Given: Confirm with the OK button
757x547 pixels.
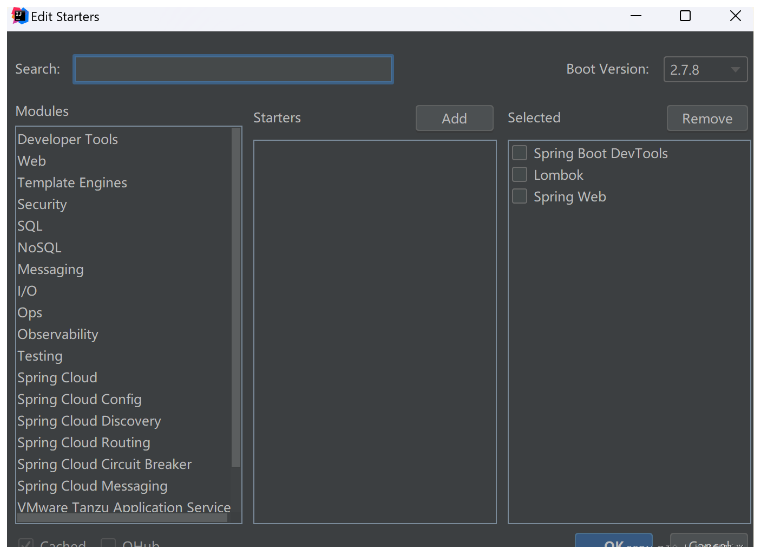Looking at the screenshot, I should pyautogui.click(x=614, y=541).
